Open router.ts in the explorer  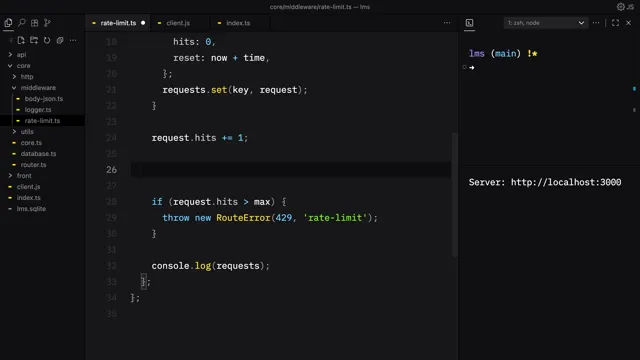click(x=33, y=165)
